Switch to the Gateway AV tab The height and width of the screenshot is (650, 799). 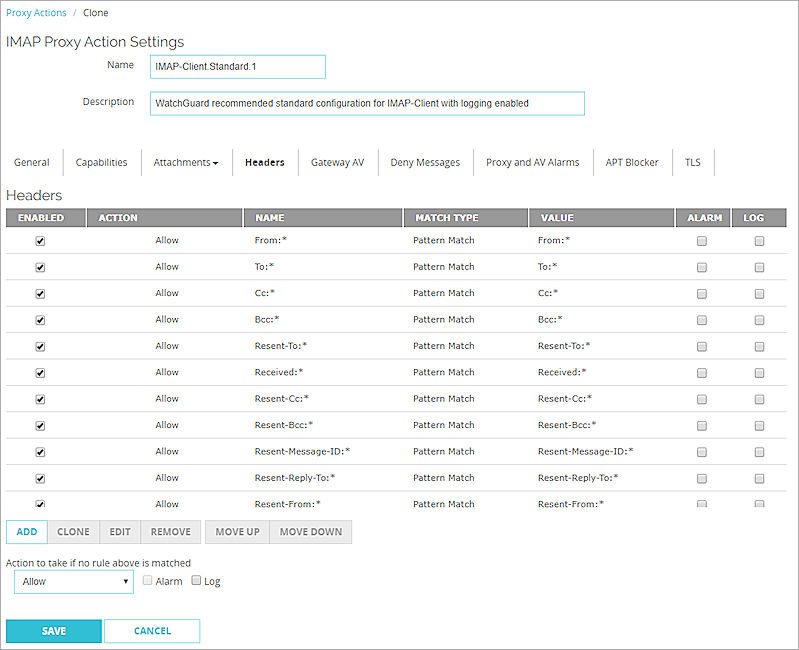337,162
